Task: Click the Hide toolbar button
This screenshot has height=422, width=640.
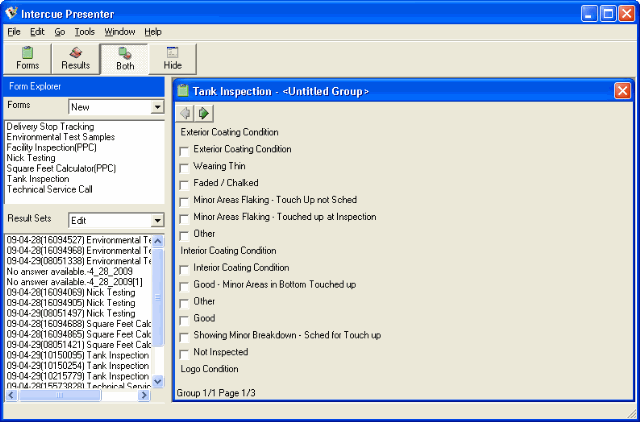Action: point(173,59)
